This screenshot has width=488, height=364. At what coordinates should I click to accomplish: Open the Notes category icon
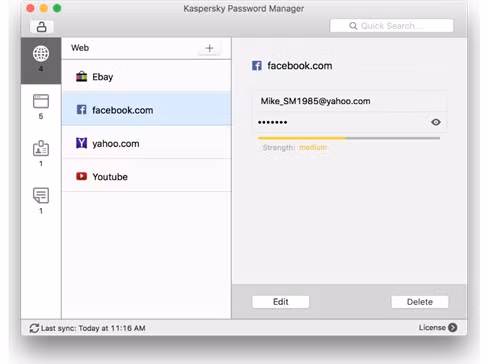[x=41, y=195]
